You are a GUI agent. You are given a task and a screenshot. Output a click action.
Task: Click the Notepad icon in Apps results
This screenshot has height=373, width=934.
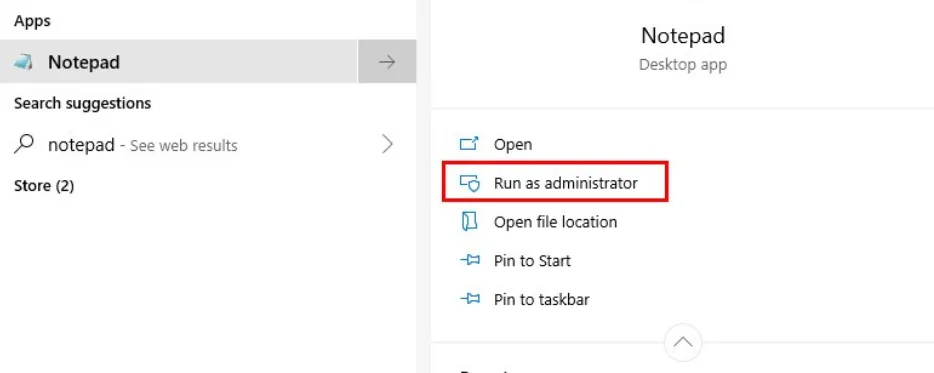(23, 62)
